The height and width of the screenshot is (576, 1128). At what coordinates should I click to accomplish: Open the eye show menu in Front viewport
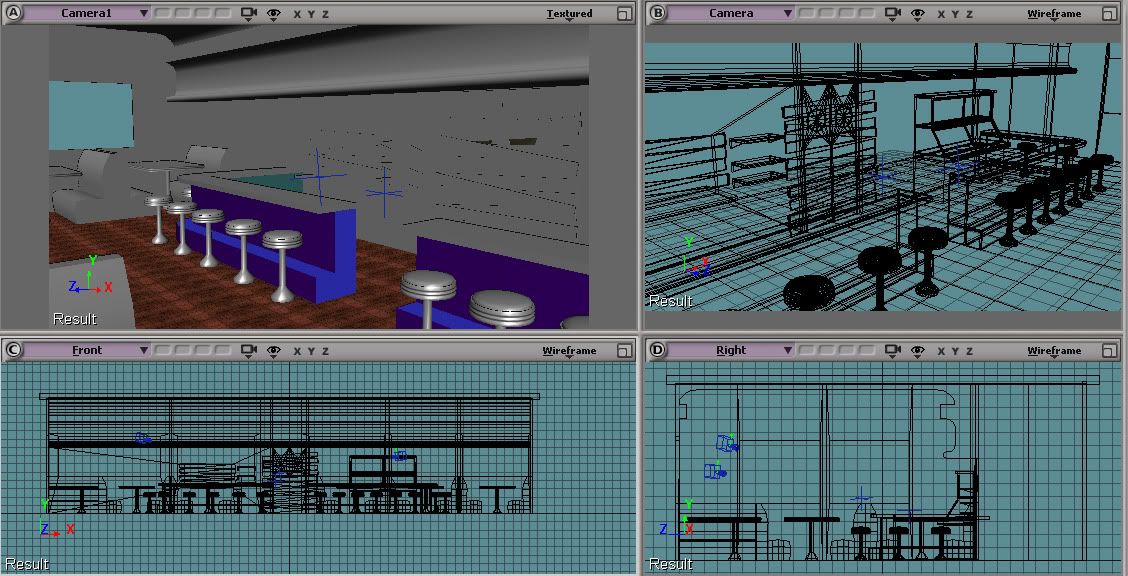(273, 350)
